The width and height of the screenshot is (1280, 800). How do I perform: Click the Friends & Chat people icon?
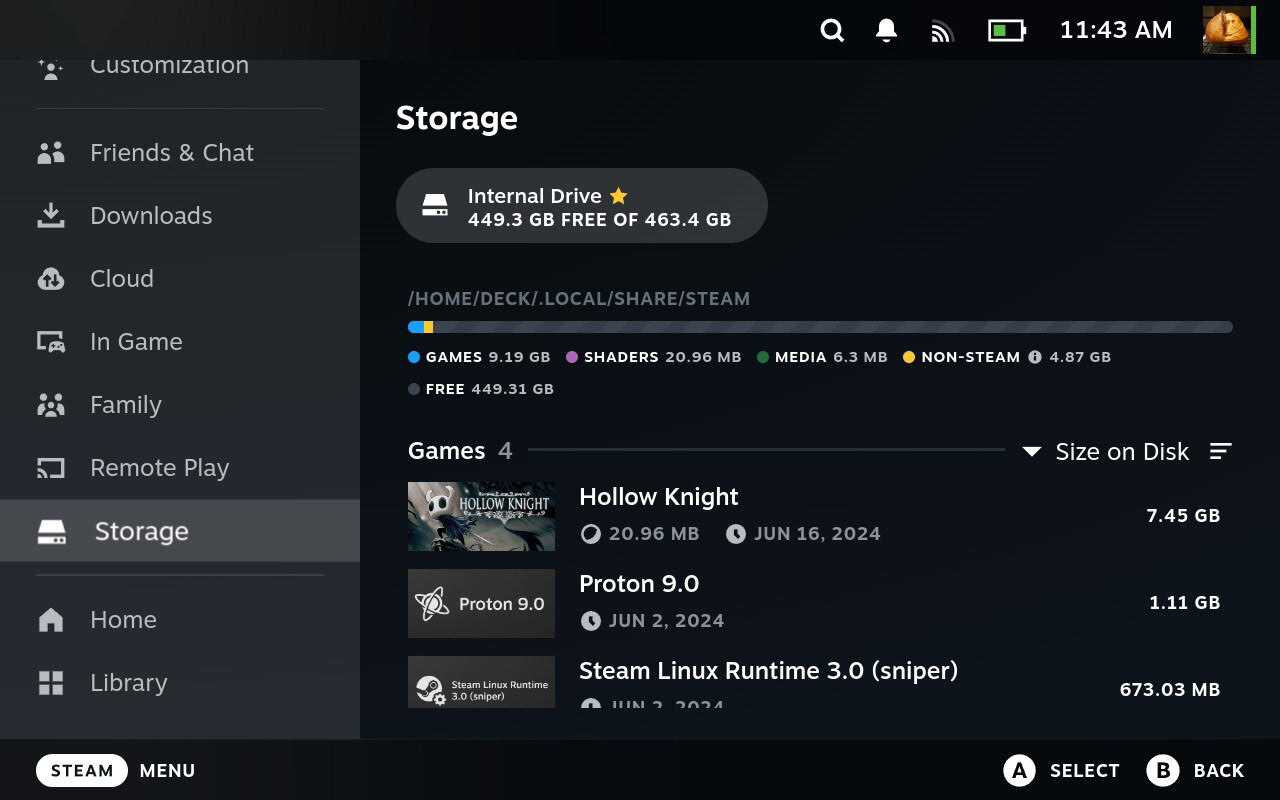51,153
